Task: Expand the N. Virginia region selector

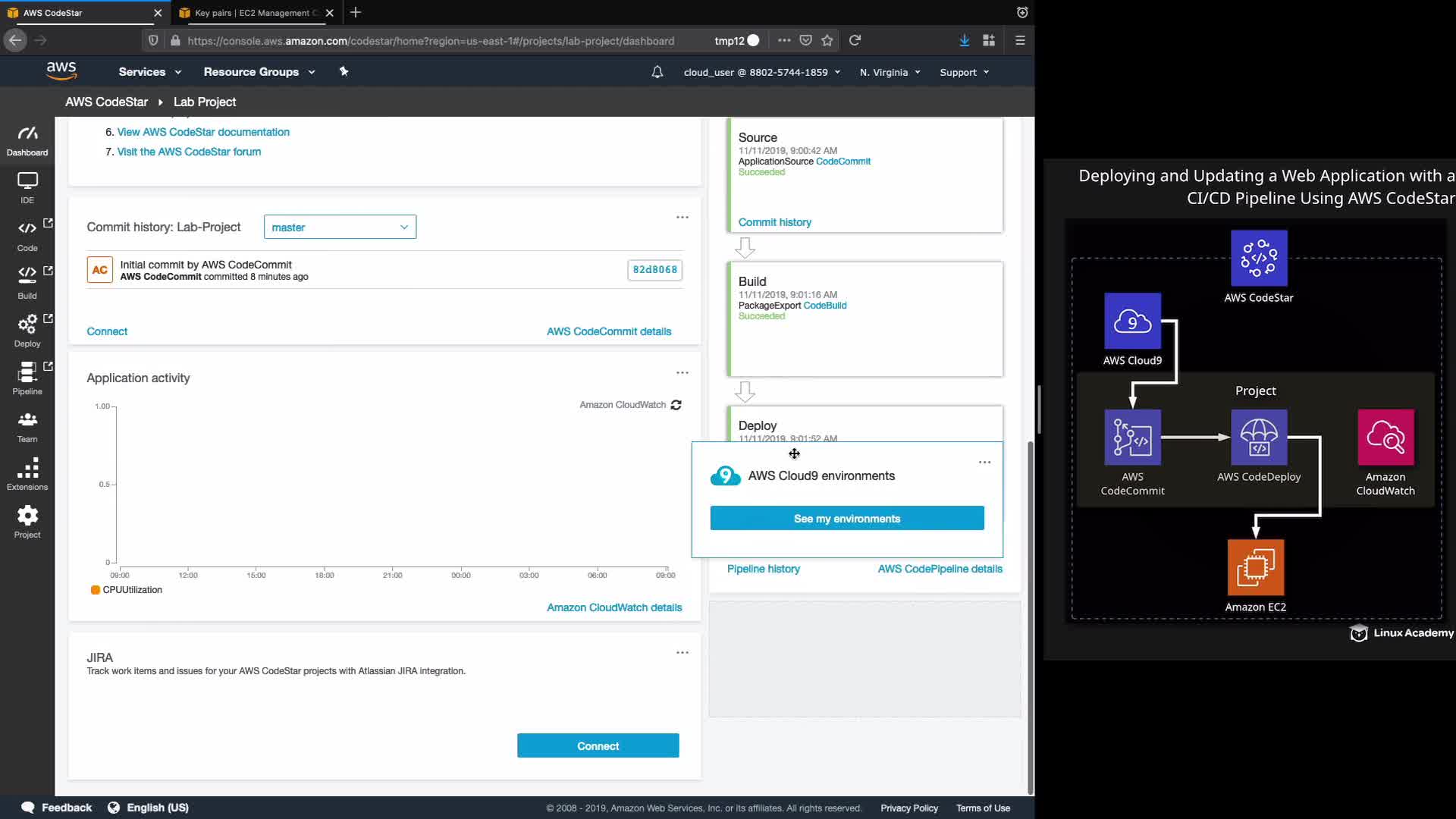Action: tap(890, 72)
